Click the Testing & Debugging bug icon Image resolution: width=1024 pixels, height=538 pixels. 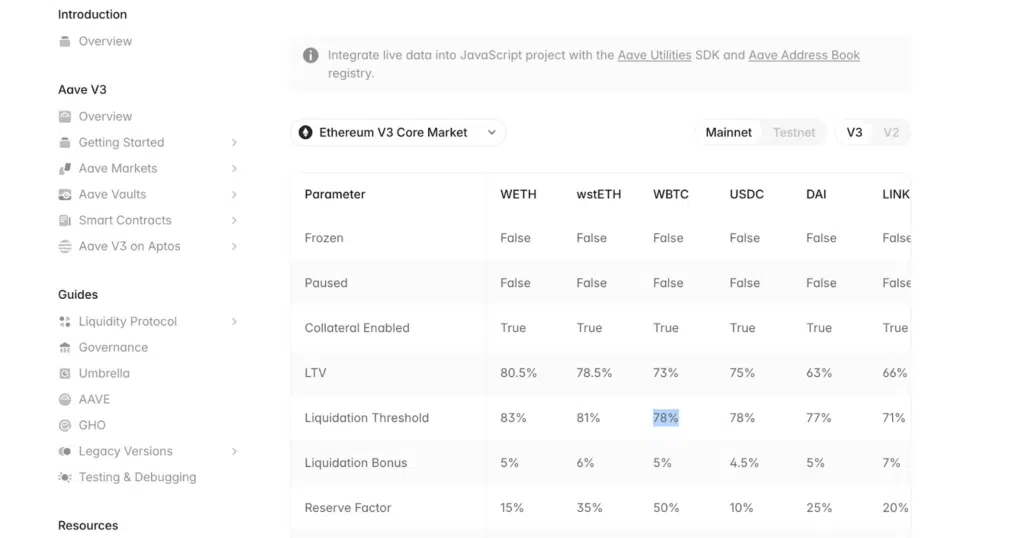(x=65, y=477)
